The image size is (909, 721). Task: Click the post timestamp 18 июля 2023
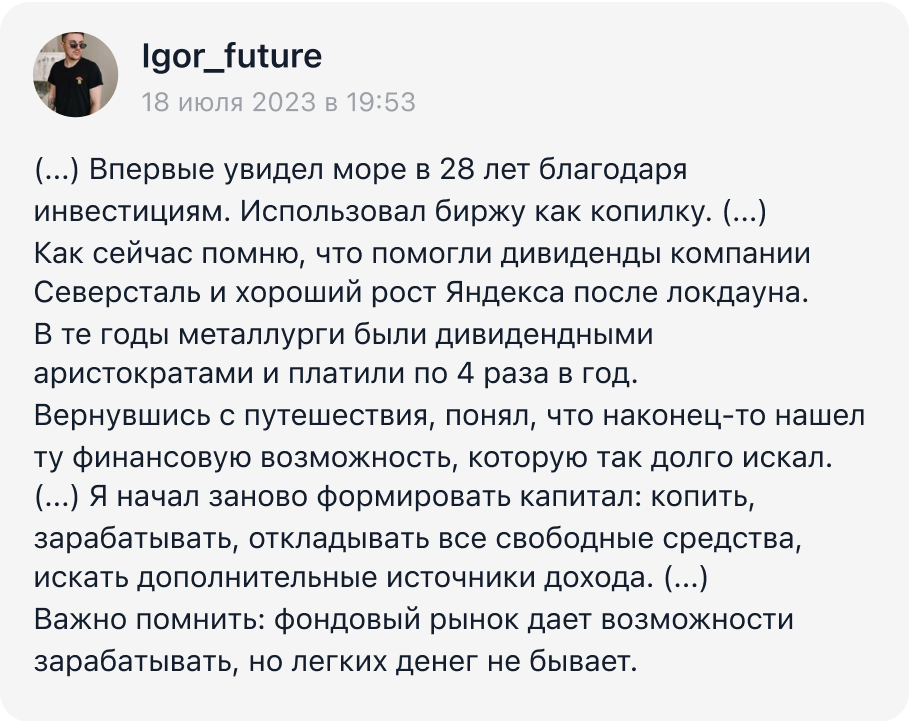tap(229, 102)
